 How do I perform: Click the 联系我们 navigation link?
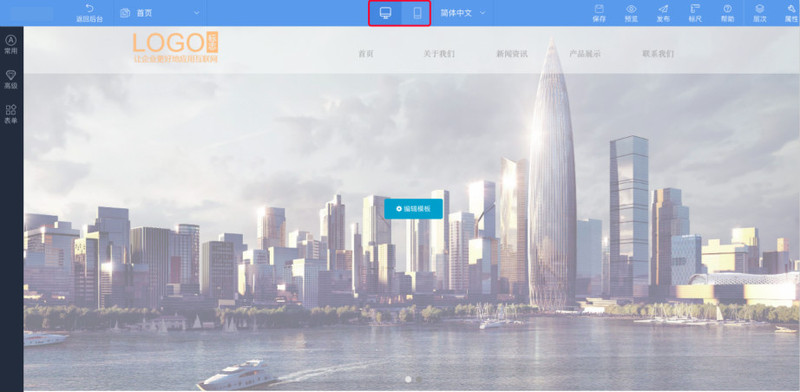pos(658,54)
